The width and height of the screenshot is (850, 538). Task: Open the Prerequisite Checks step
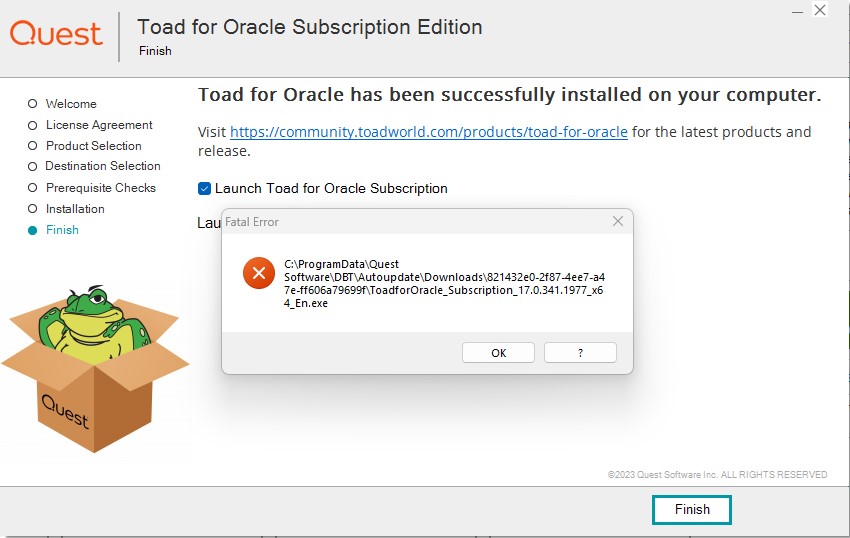click(100, 188)
